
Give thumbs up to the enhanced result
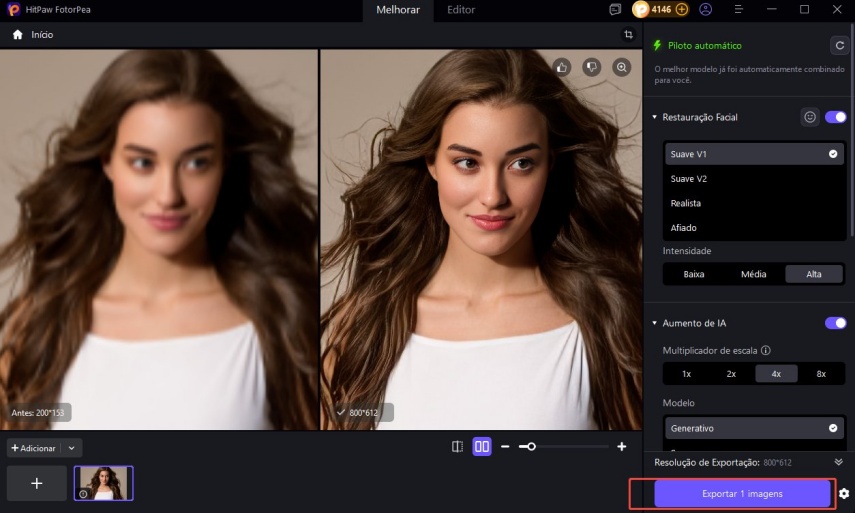pyautogui.click(x=563, y=67)
